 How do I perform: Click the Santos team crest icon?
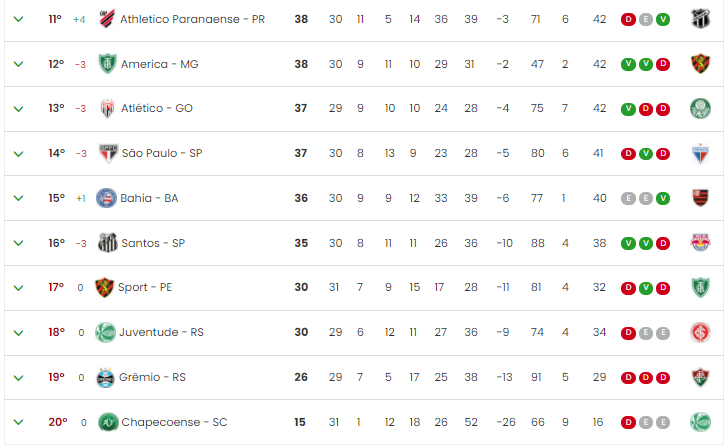[x=108, y=243]
